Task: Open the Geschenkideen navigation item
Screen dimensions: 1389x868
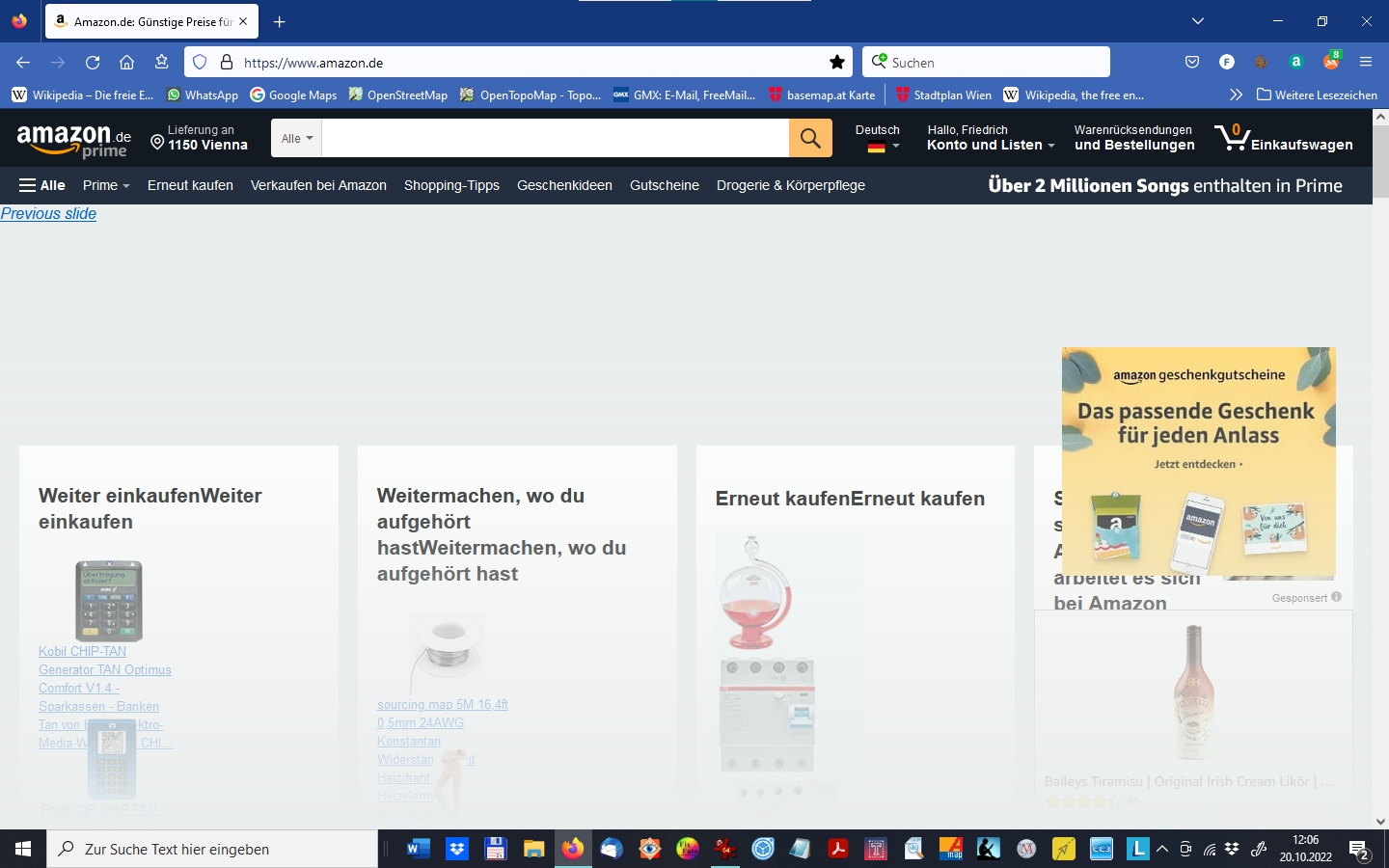Action: click(564, 185)
